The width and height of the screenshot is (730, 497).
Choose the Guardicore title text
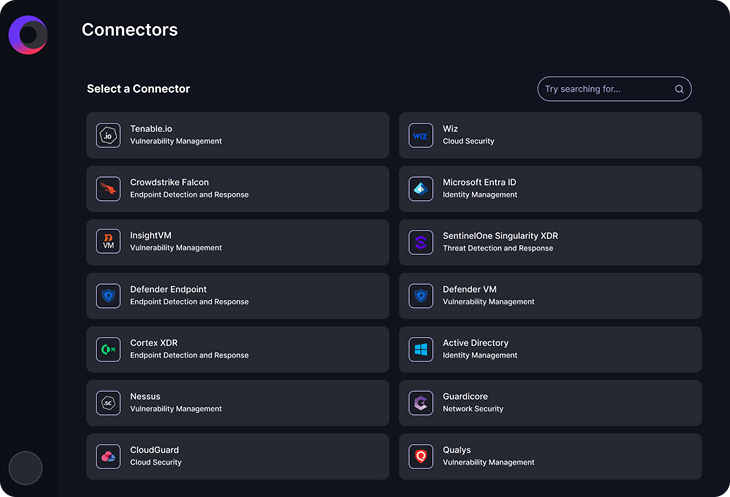465,396
